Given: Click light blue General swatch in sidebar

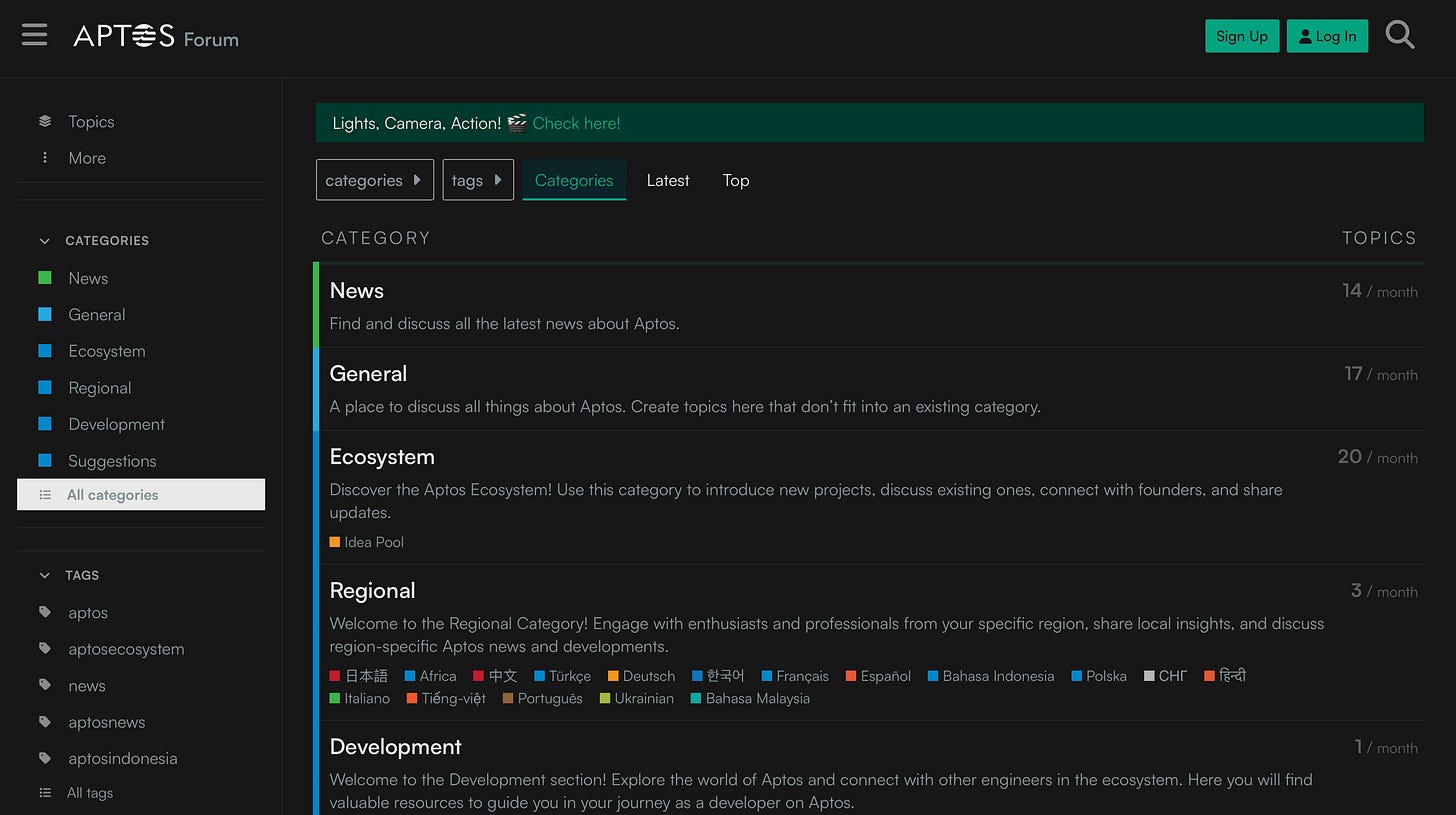Looking at the screenshot, I should [45, 314].
